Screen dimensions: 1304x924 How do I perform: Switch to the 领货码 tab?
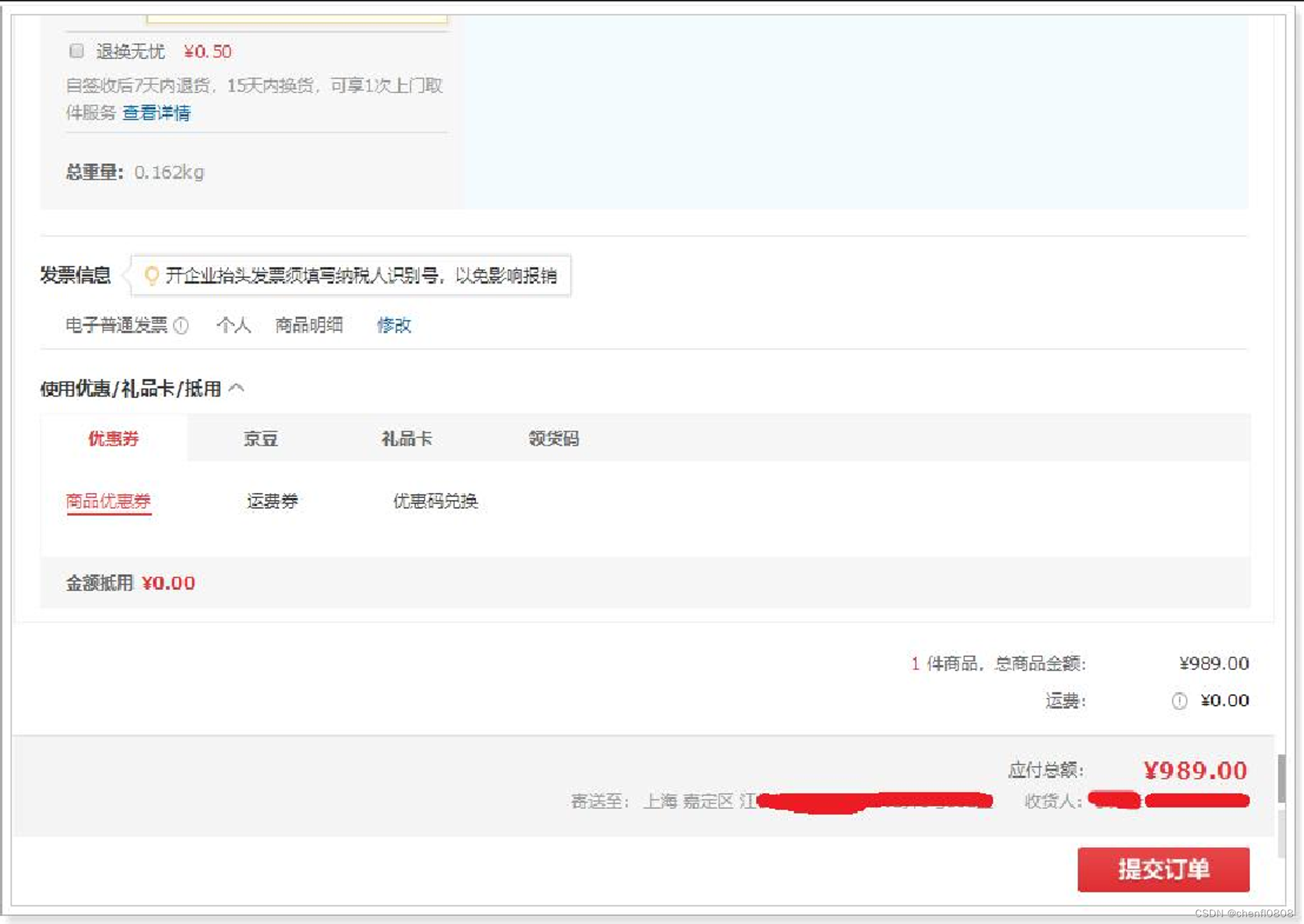coord(554,438)
